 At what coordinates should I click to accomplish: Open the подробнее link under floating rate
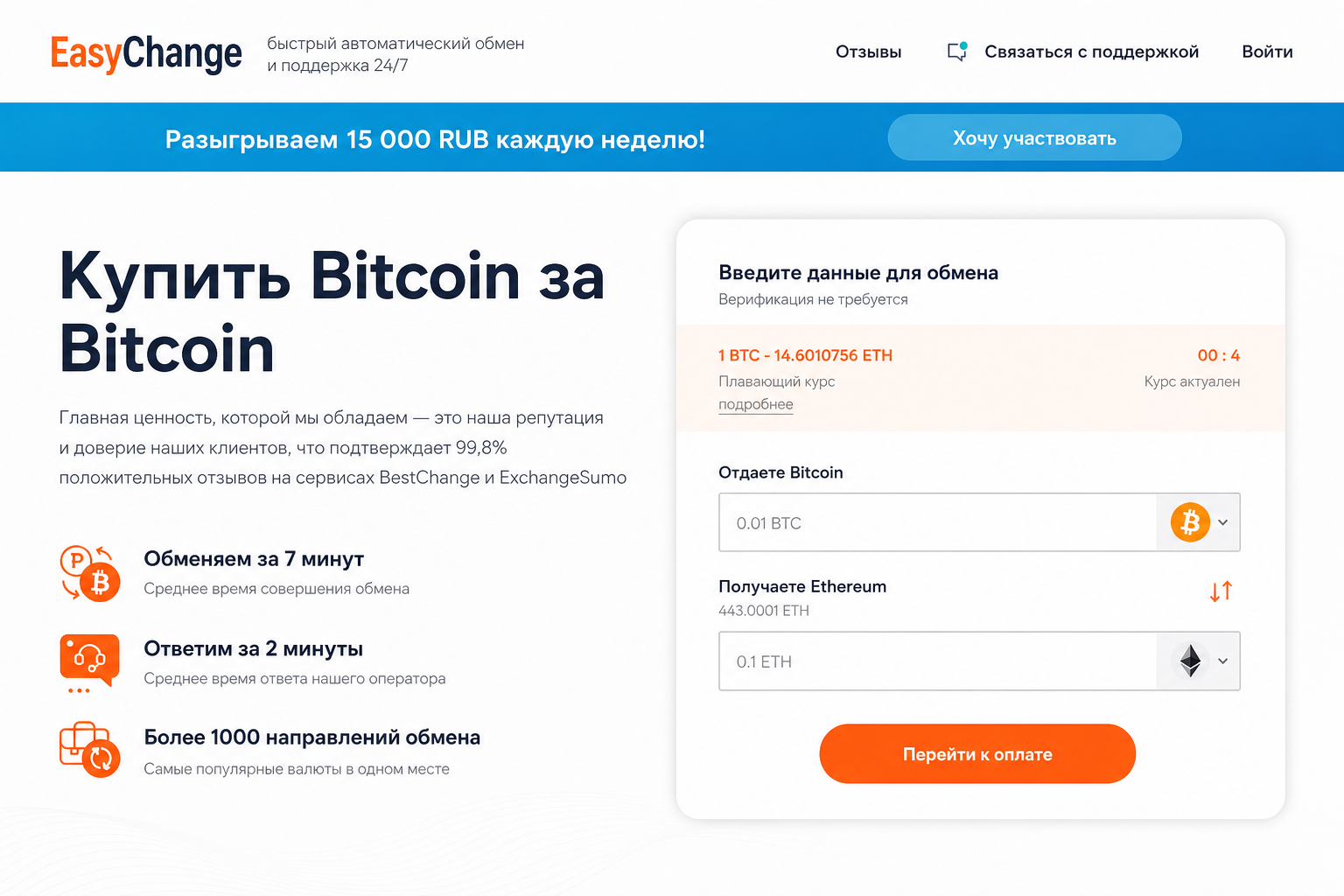756,404
